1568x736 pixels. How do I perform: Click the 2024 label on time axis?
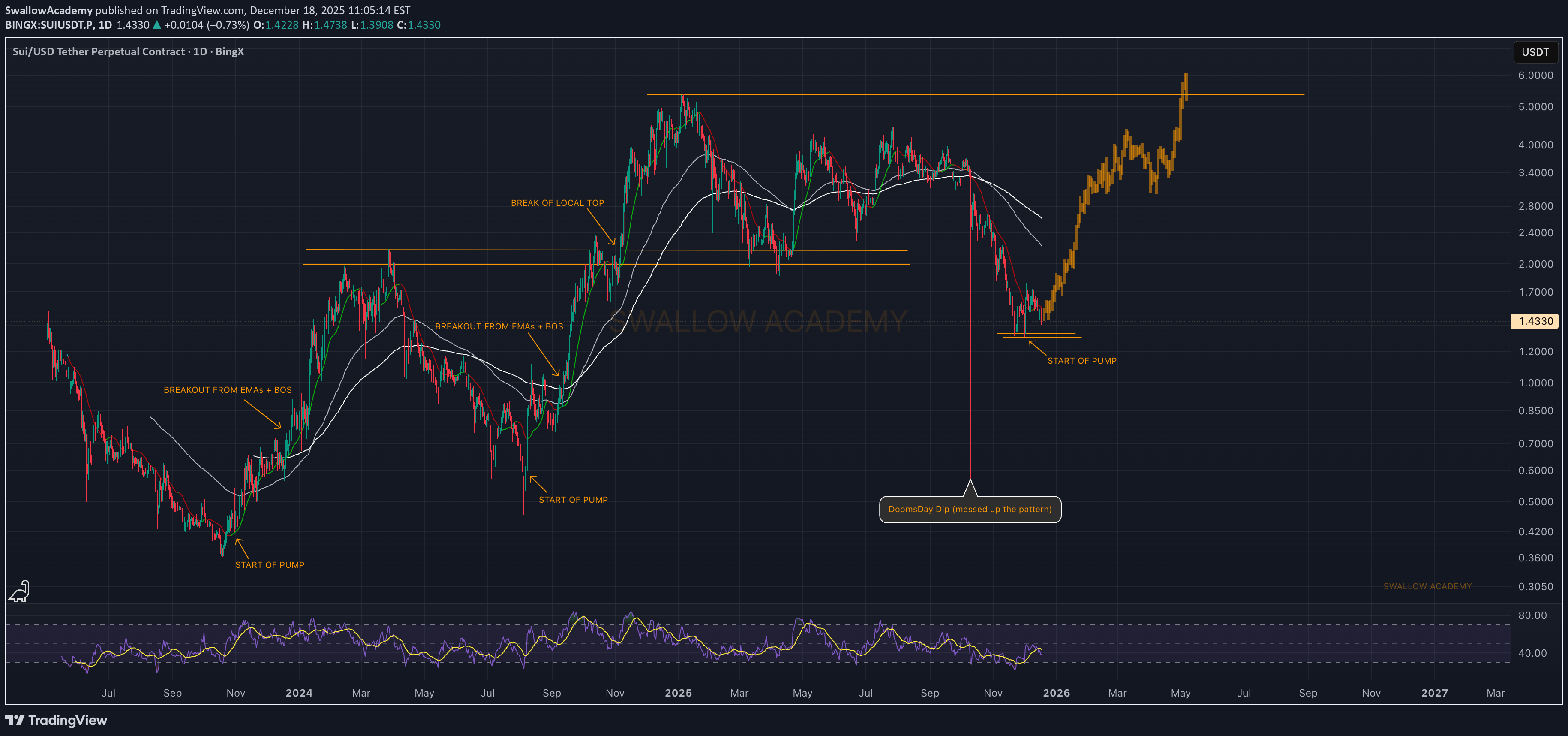coord(299,693)
